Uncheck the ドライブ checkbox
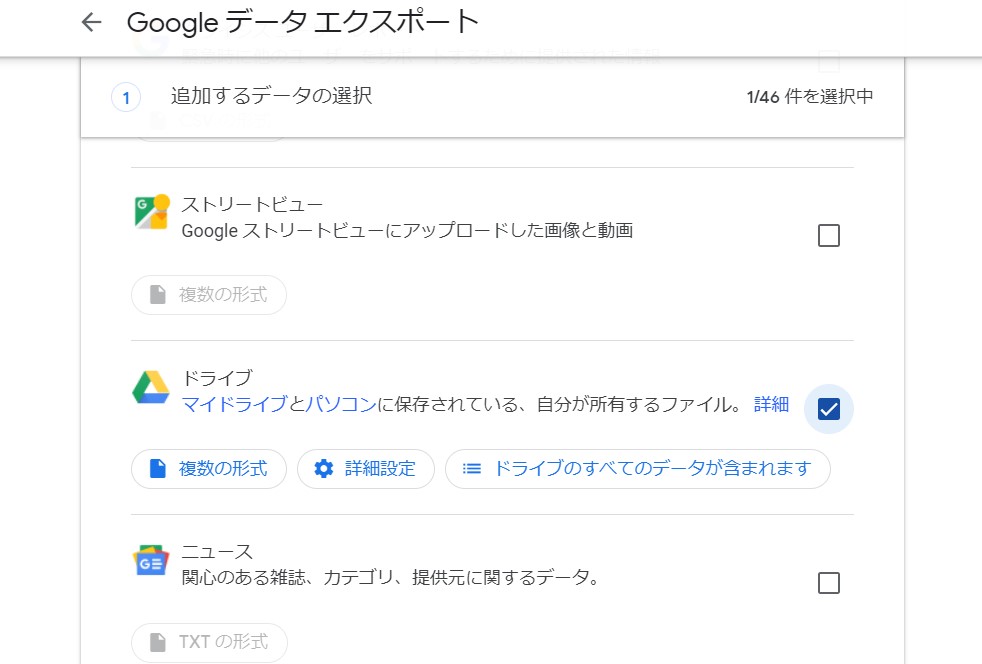 (x=828, y=409)
